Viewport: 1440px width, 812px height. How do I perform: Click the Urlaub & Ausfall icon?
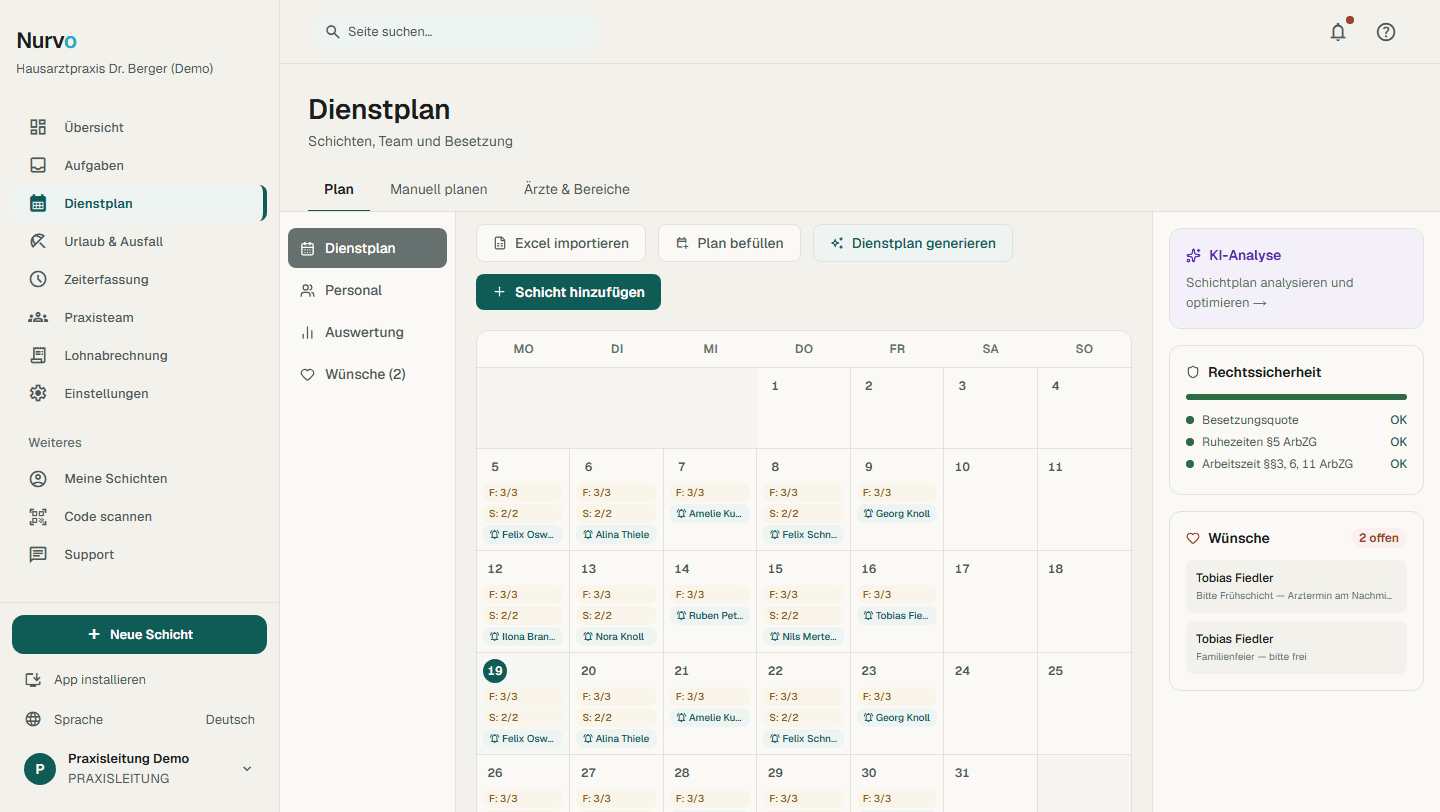click(x=38, y=241)
